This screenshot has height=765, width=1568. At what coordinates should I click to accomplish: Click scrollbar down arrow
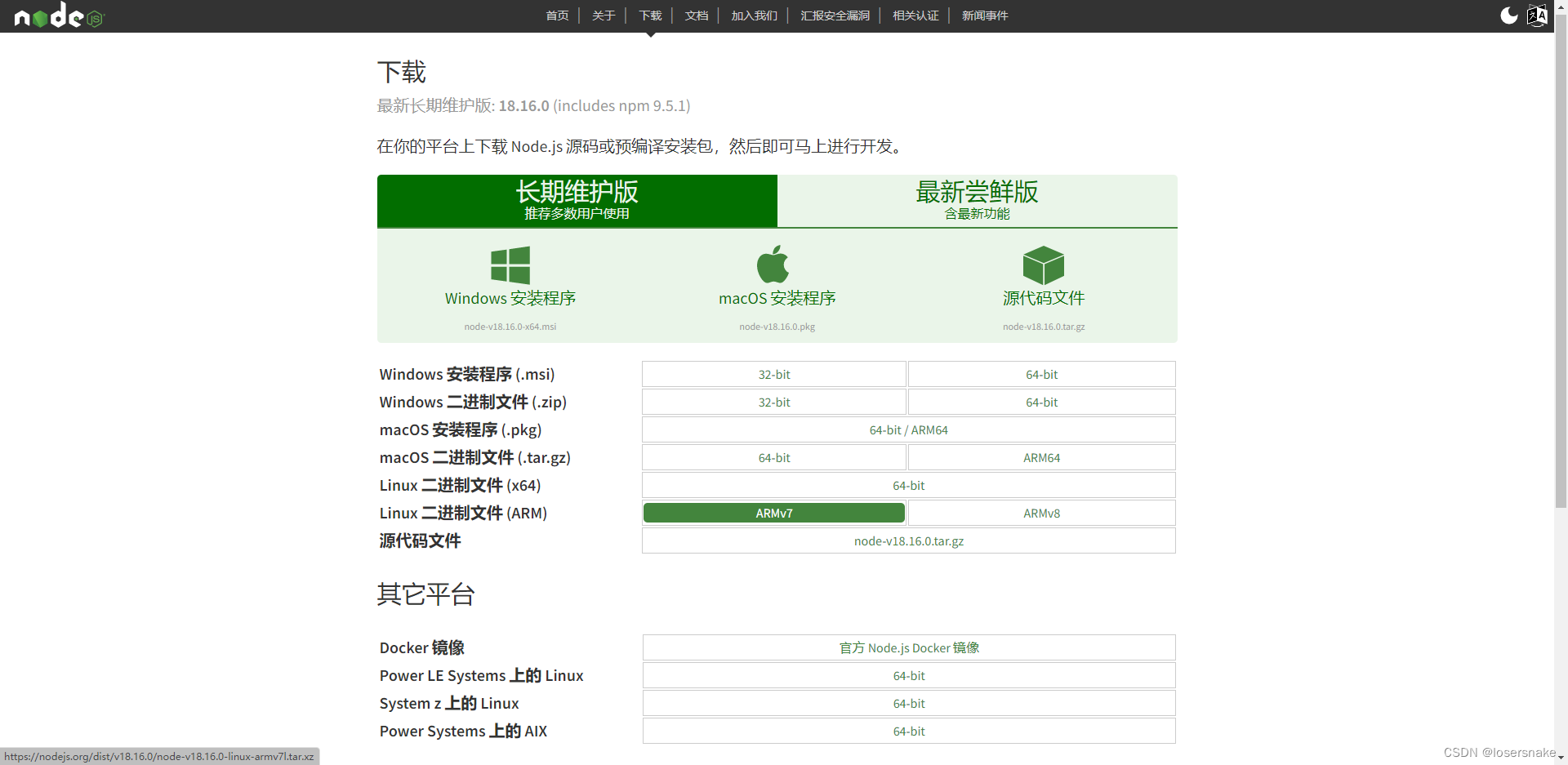click(1561, 758)
